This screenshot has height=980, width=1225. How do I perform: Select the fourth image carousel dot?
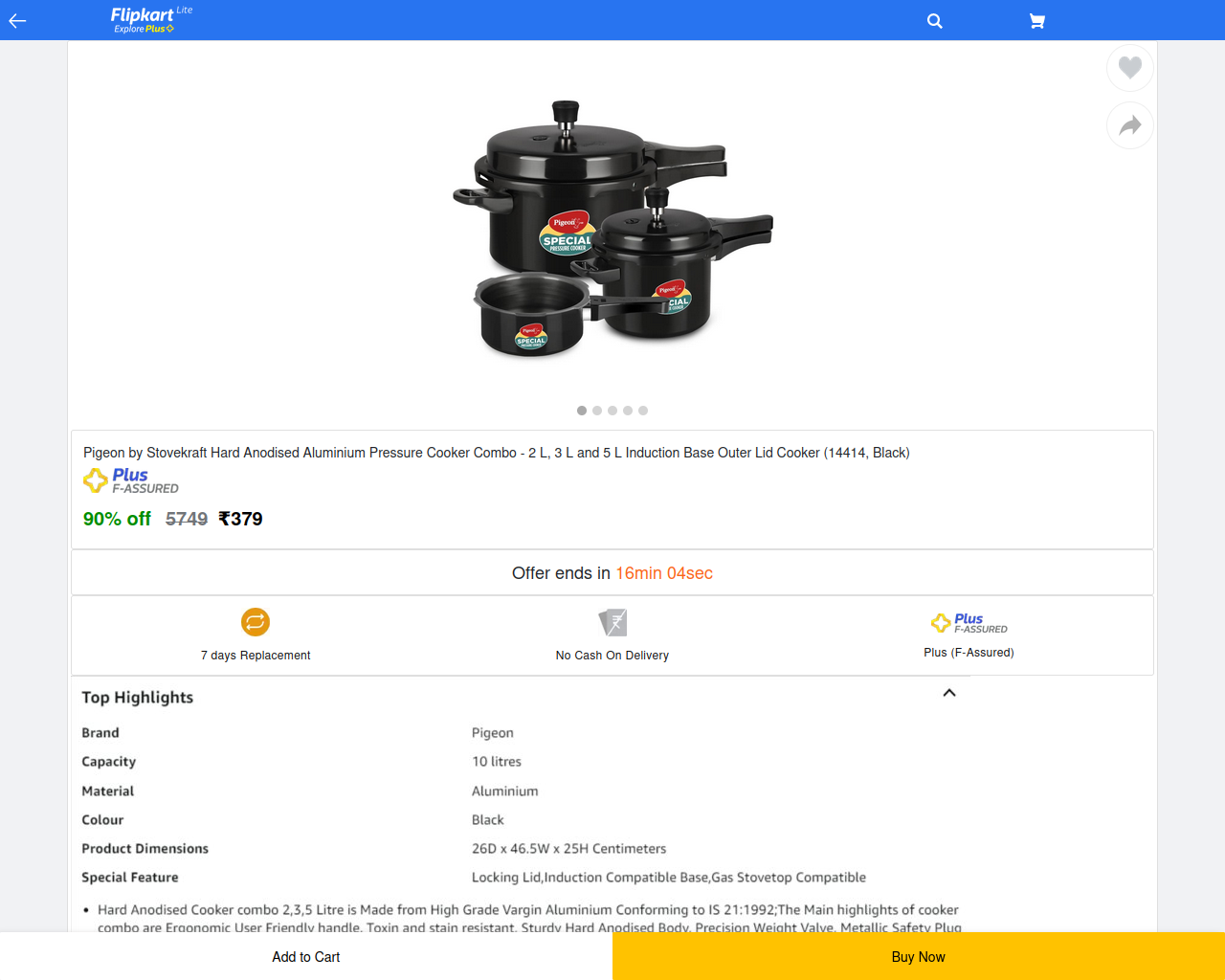[628, 411]
